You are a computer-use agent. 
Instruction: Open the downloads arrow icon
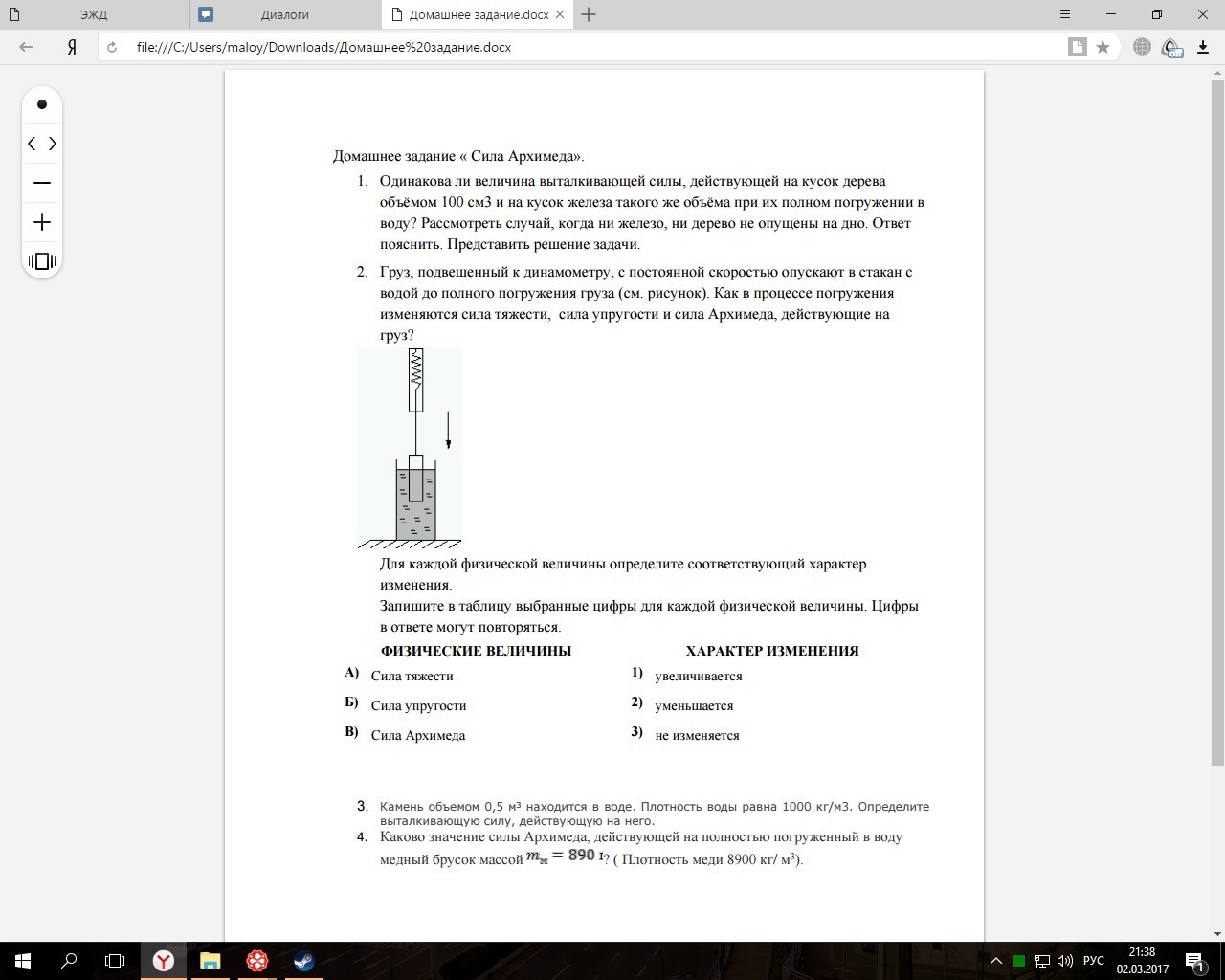tap(1203, 47)
